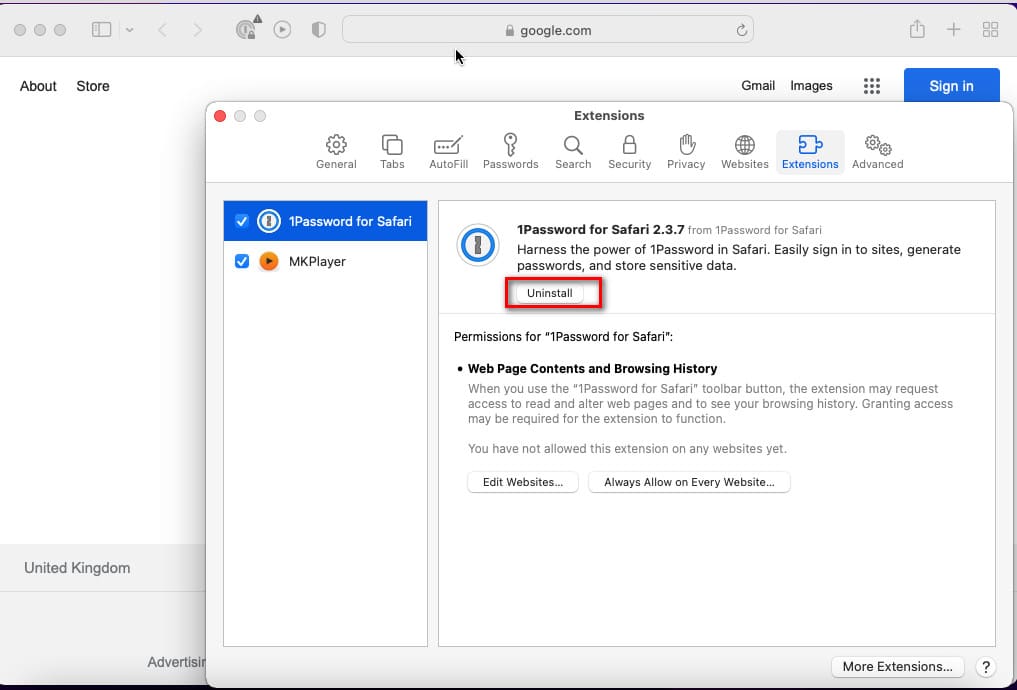Reload the page with the refresh icon

click(741, 30)
